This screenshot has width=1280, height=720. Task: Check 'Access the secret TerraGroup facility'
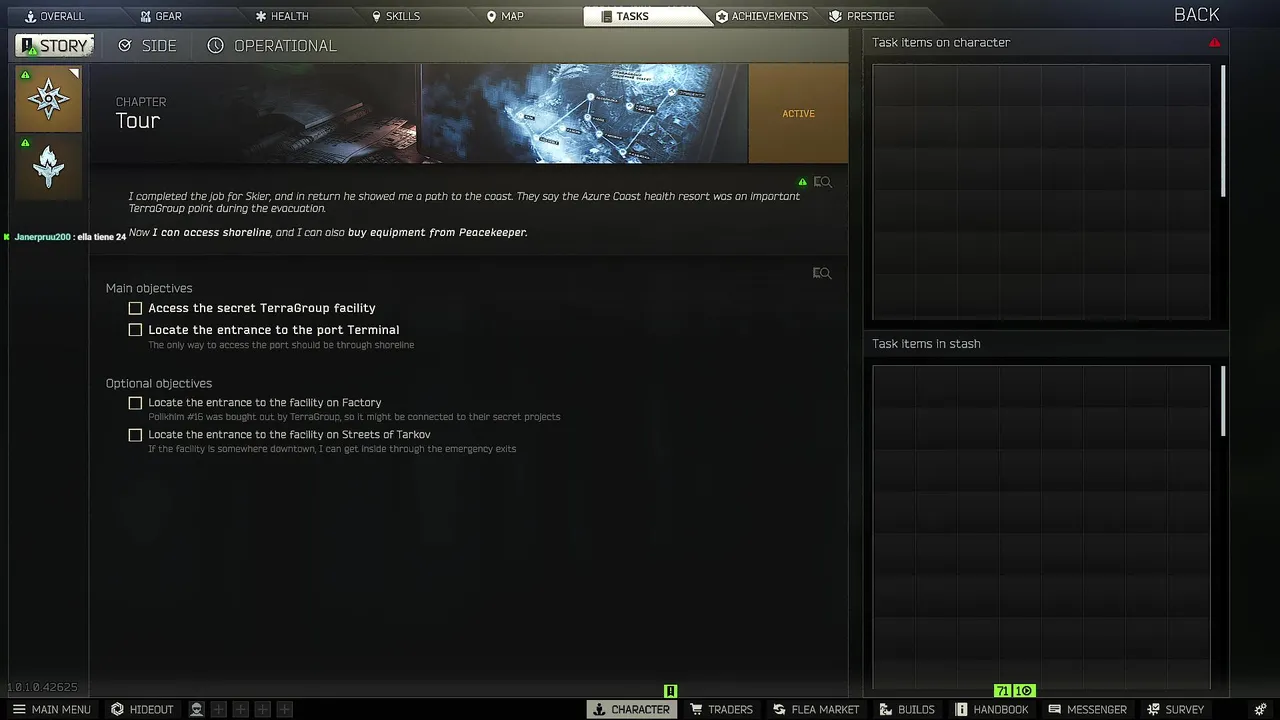coord(135,308)
